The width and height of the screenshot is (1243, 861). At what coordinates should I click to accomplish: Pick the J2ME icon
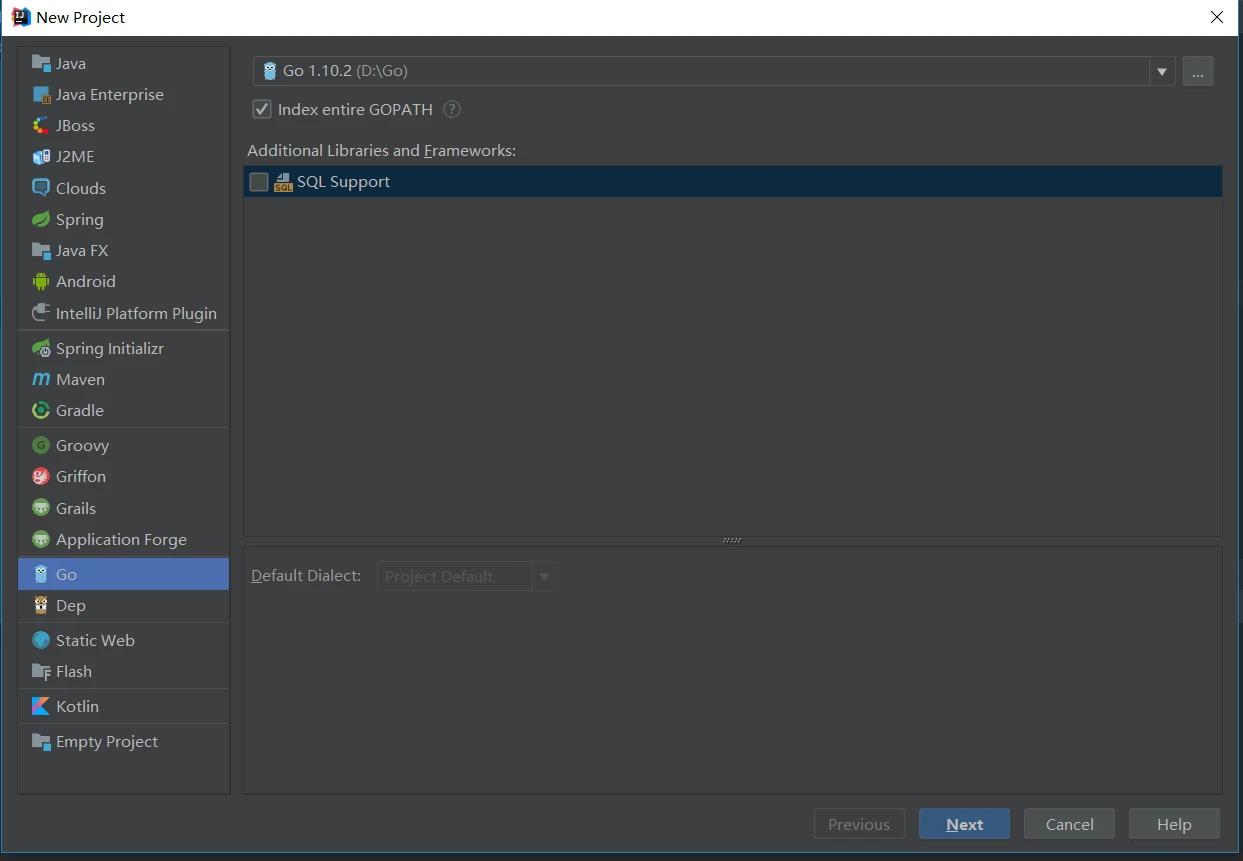tap(41, 156)
